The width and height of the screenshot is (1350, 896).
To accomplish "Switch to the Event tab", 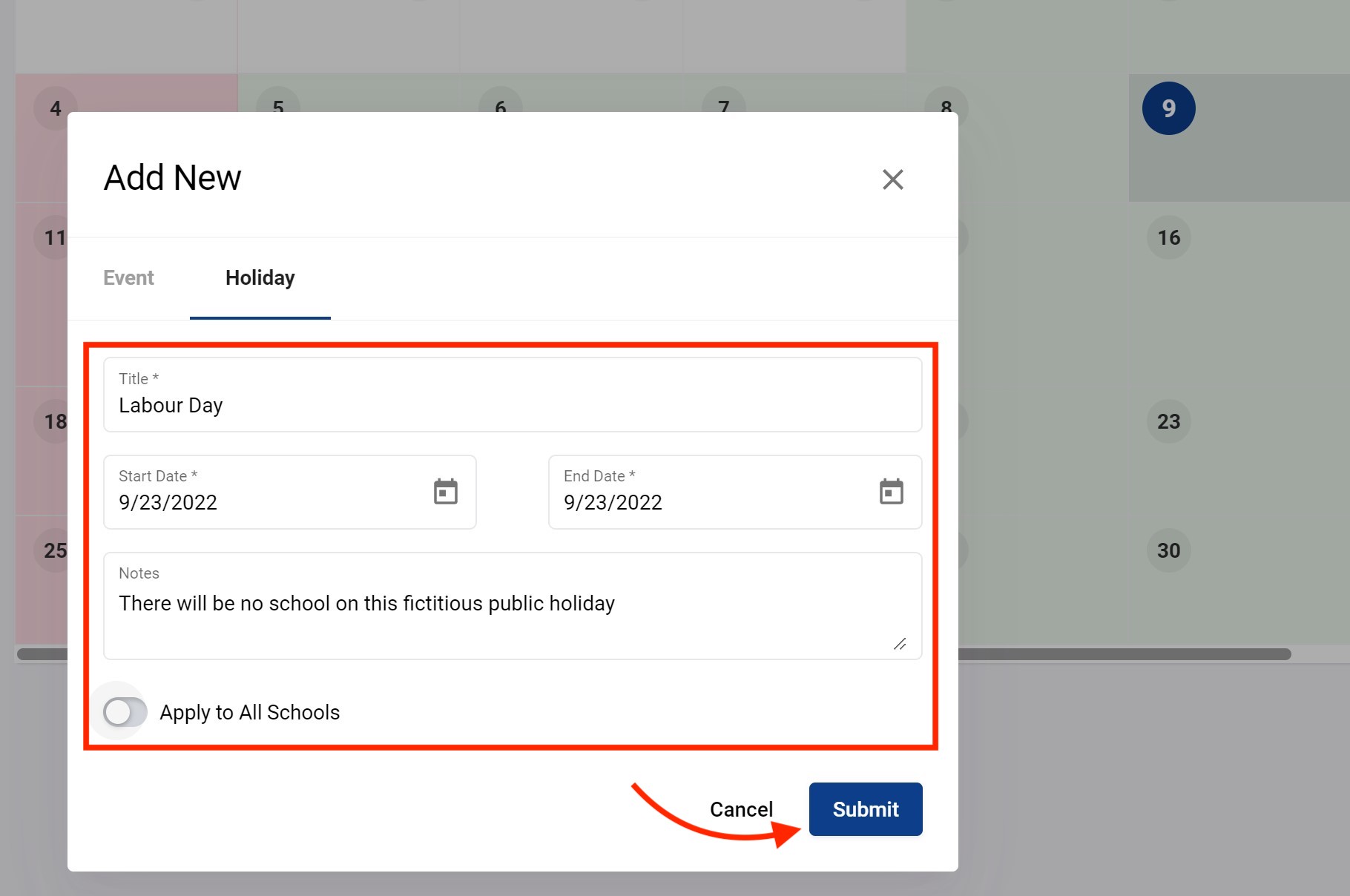I will [128, 278].
